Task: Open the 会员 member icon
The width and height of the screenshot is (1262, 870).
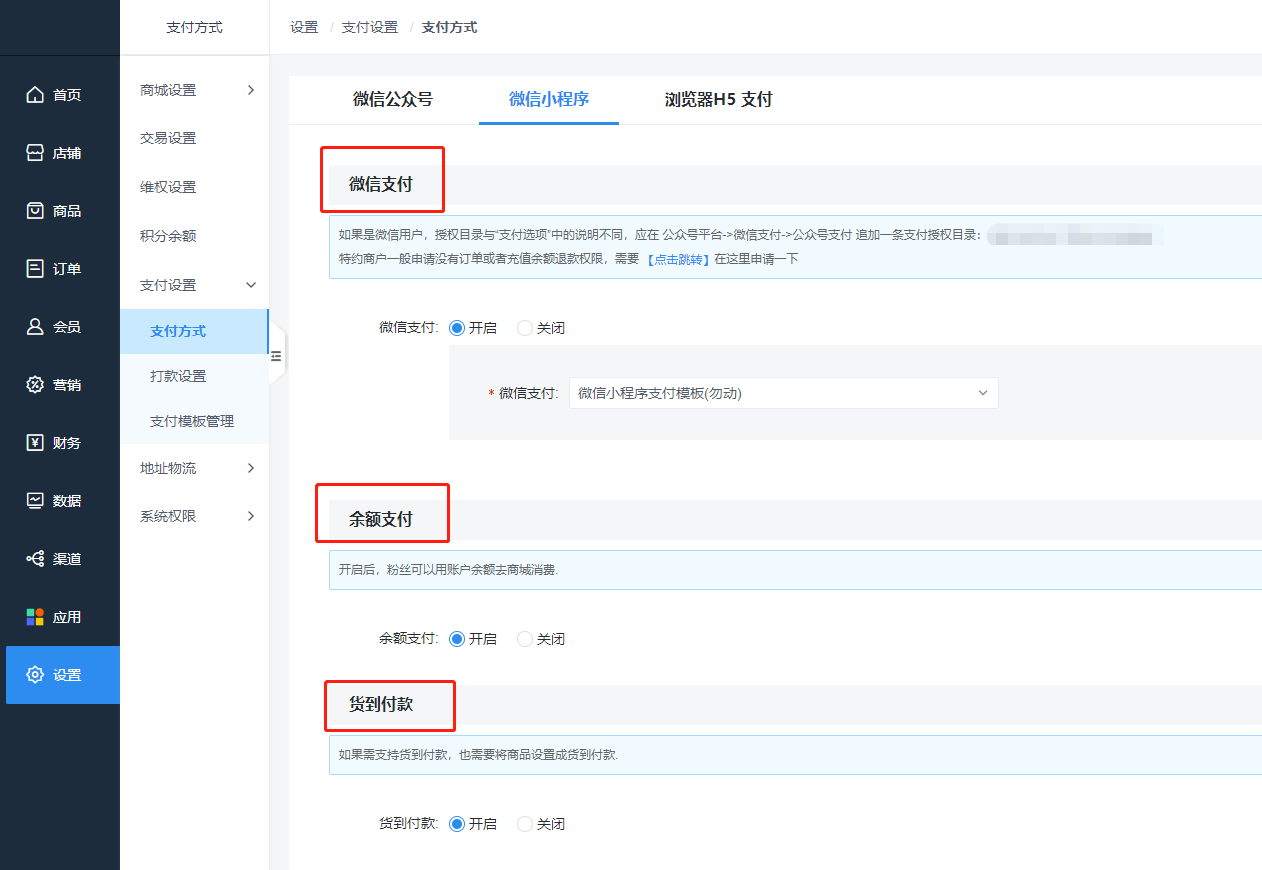Action: click(35, 327)
